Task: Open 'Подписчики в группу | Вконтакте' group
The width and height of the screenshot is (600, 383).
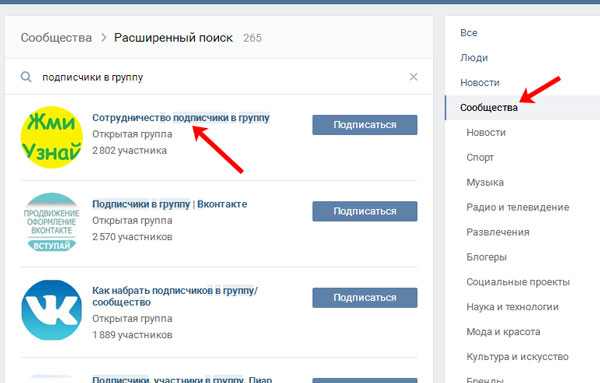Action: (170, 204)
